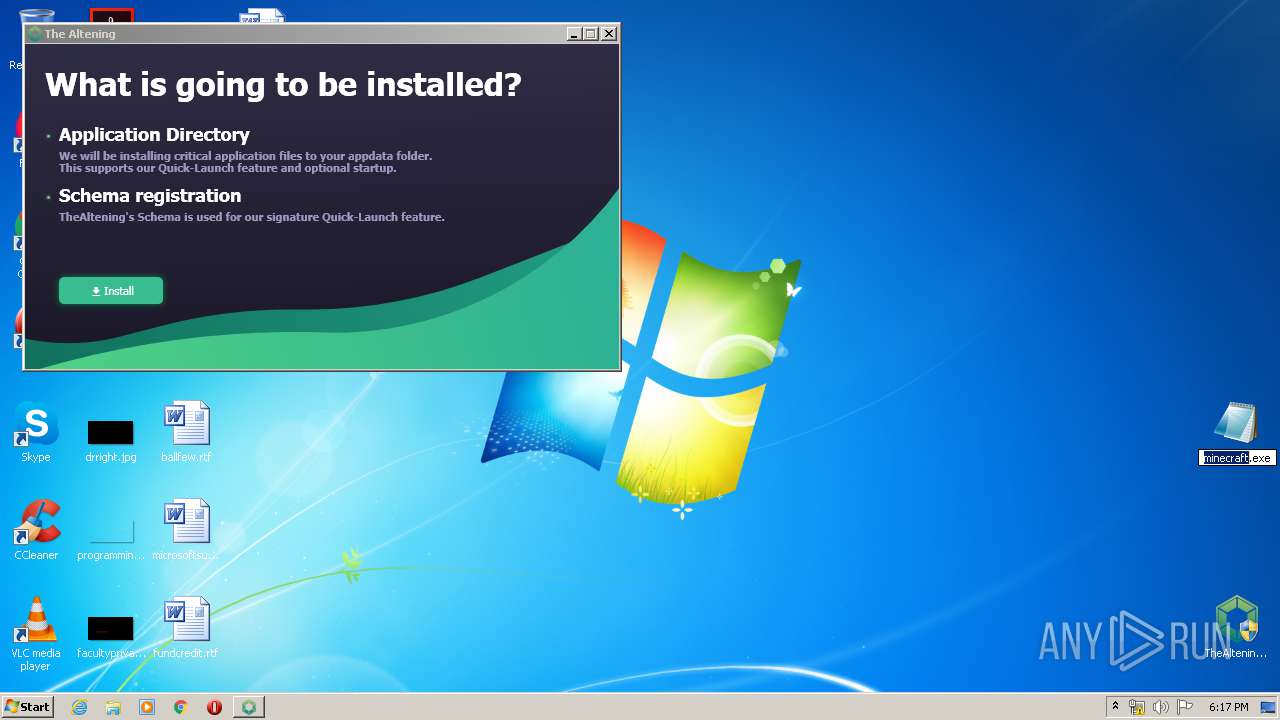The height and width of the screenshot is (720, 1280).
Task: Launch Internet Explorer from the taskbar
Action: pos(80,707)
